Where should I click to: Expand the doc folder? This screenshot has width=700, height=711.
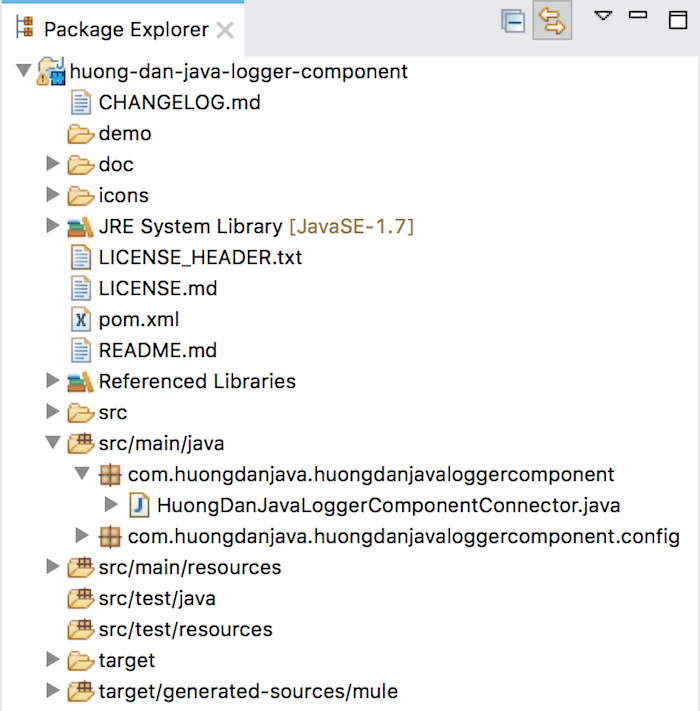(53, 164)
